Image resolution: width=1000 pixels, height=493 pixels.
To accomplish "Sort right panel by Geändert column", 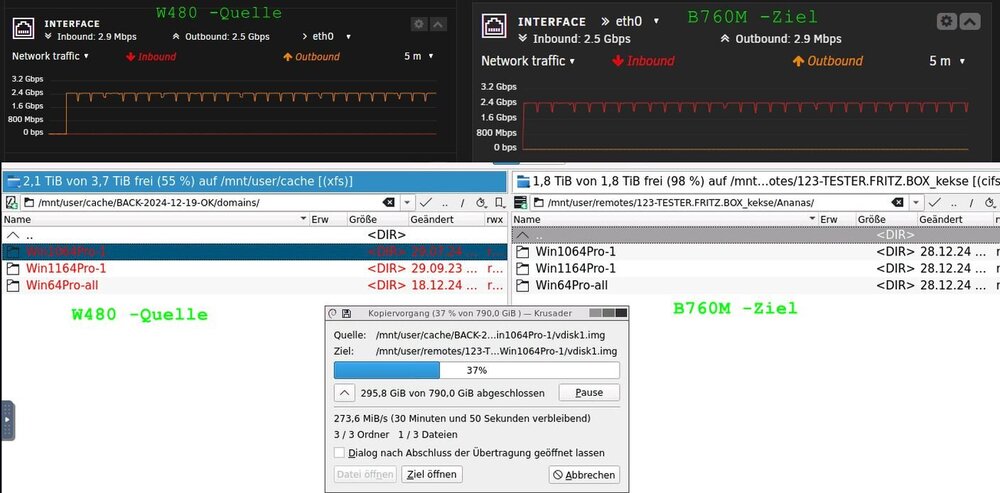I will coord(955,219).
